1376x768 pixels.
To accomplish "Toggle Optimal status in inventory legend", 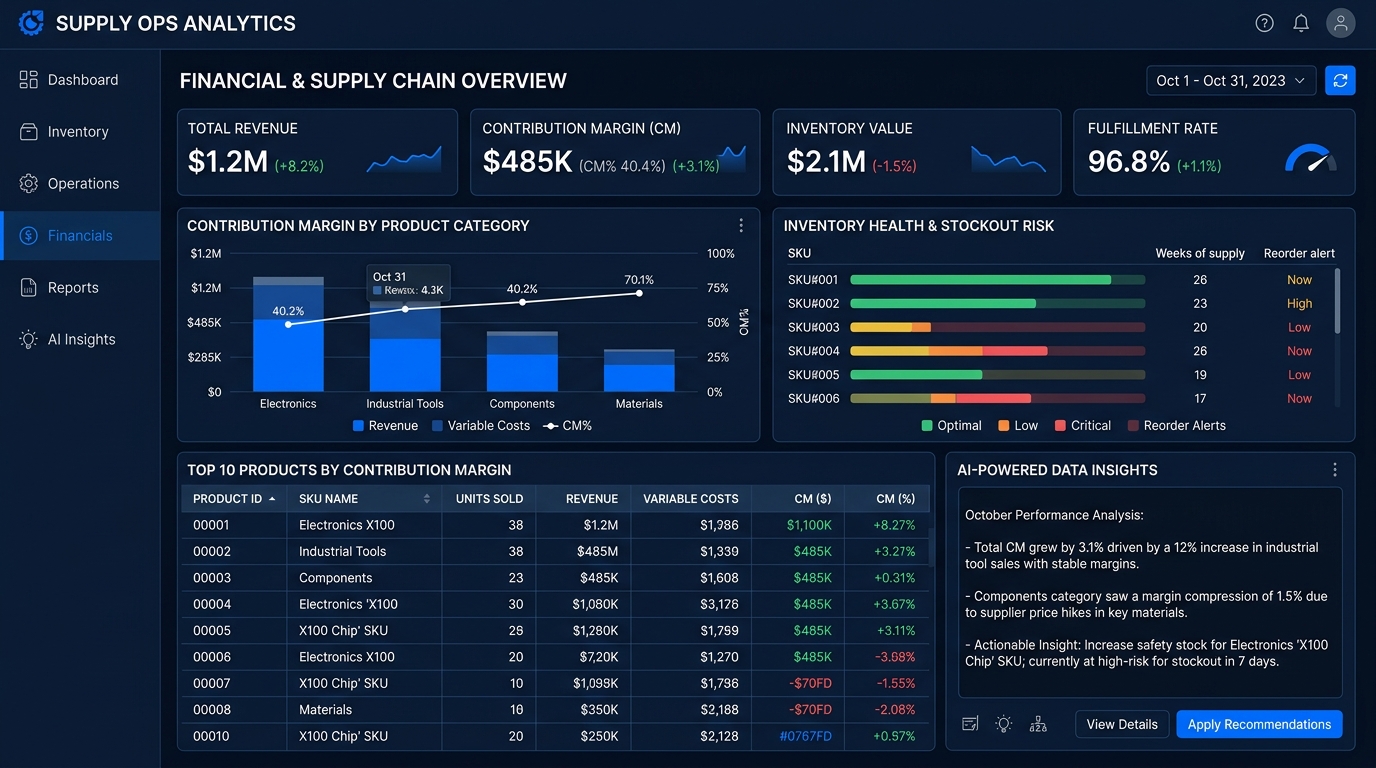I will (951, 426).
